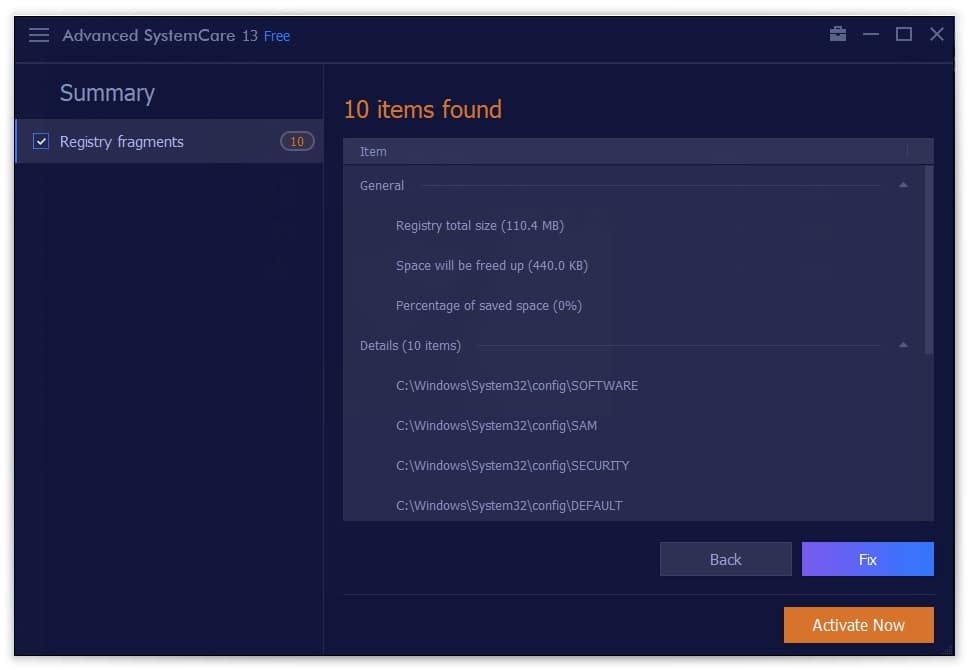This screenshot has height=670, width=970.
Task: Minimize the Advanced SystemCare window
Action: click(x=871, y=35)
